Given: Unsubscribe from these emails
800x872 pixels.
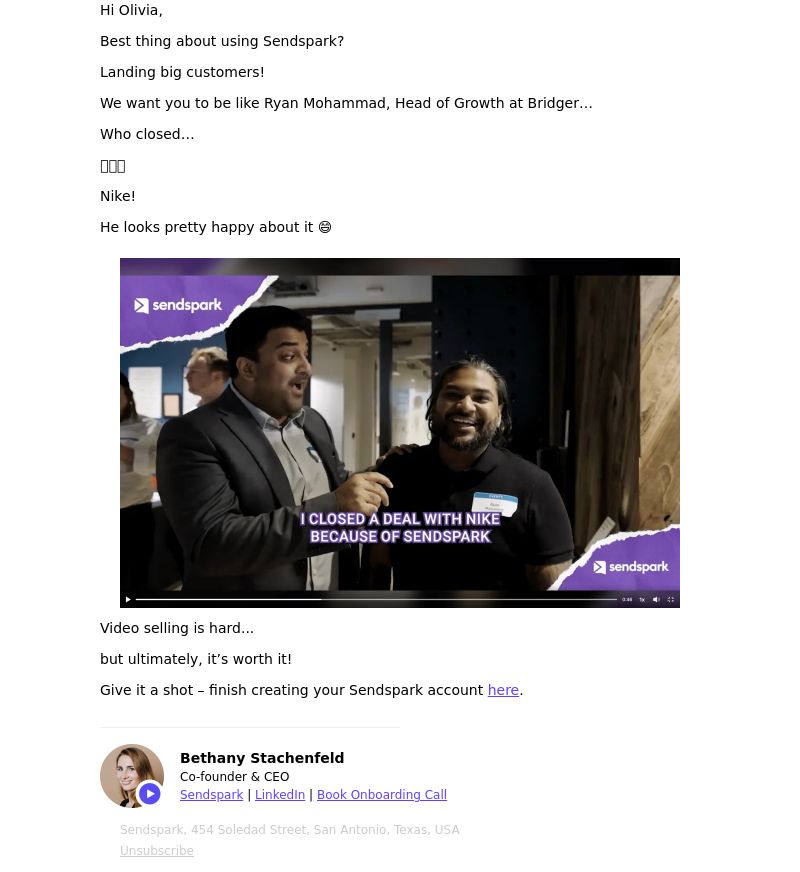Looking at the screenshot, I should 157,851.
